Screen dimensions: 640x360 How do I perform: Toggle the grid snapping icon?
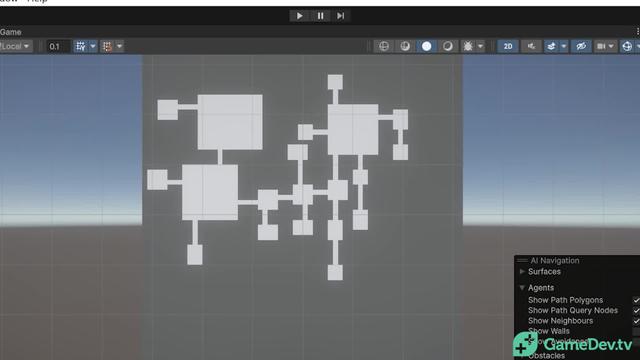click(x=81, y=46)
